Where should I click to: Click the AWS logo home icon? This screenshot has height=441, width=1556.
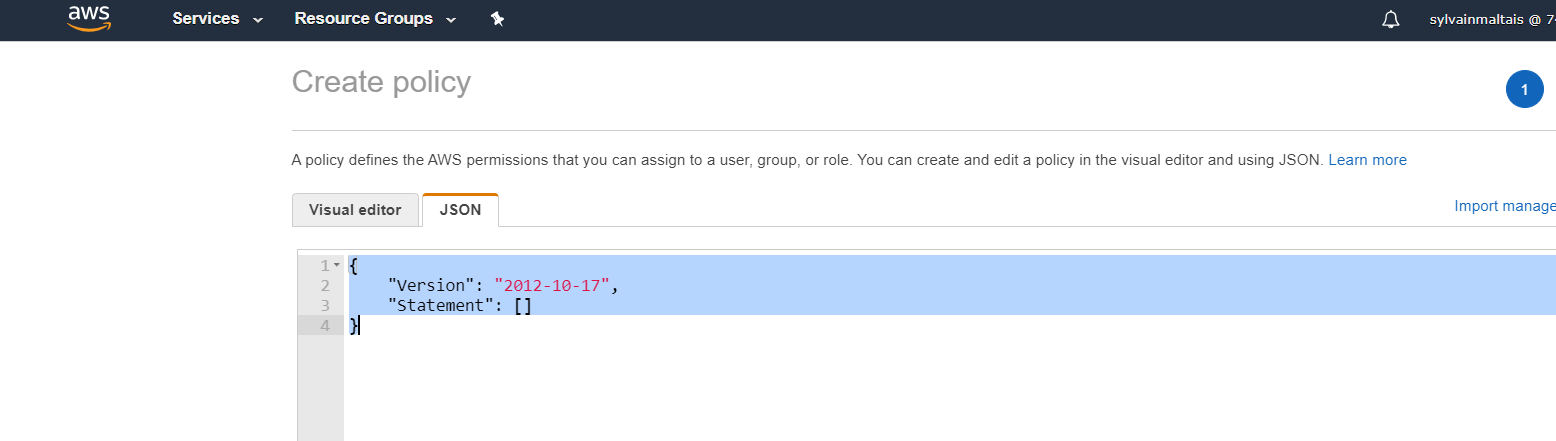(x=89, y=18)
